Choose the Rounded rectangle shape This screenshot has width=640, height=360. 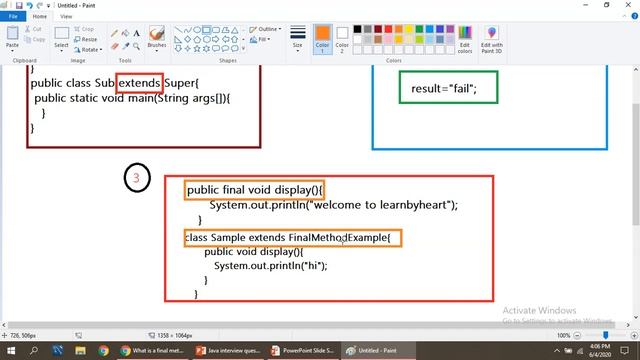click(x=216, y=30)
